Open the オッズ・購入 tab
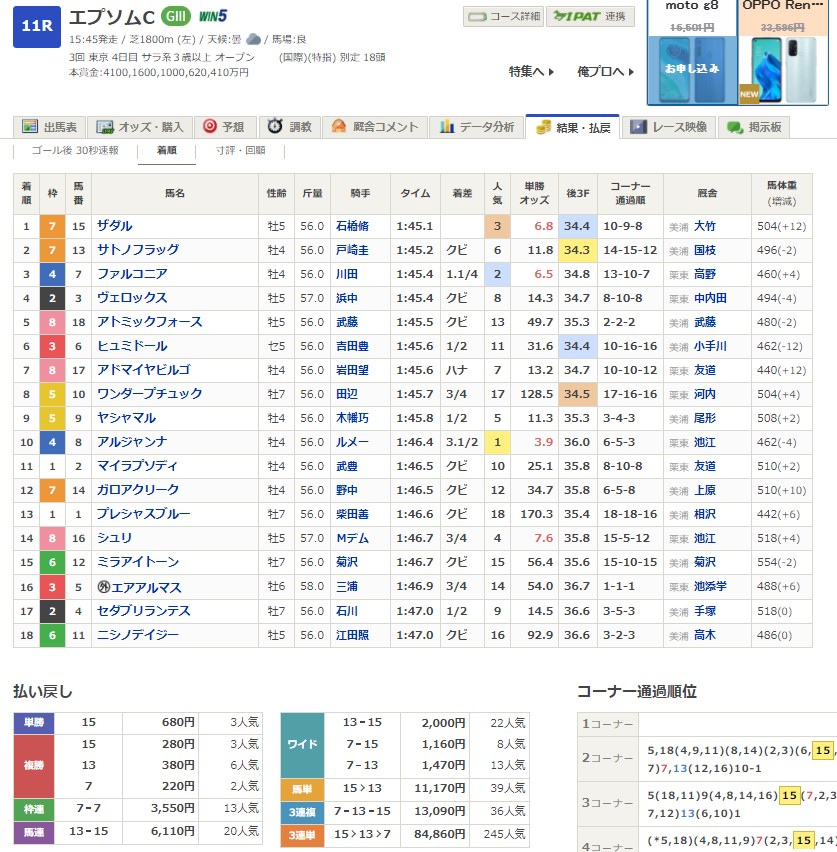 (x=140, y=127)
